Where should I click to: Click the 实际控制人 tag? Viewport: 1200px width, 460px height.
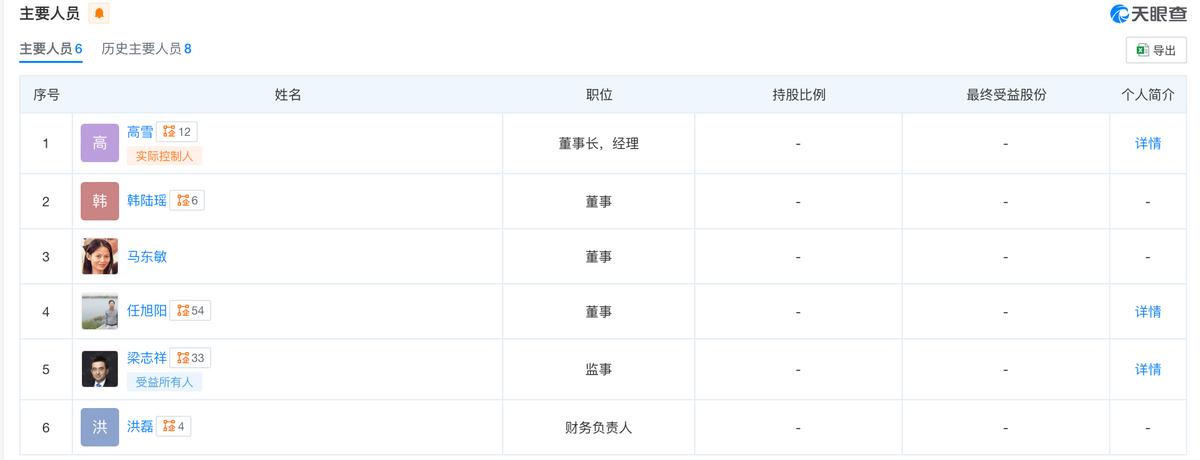pyautogui.click(x=164, y=156)
